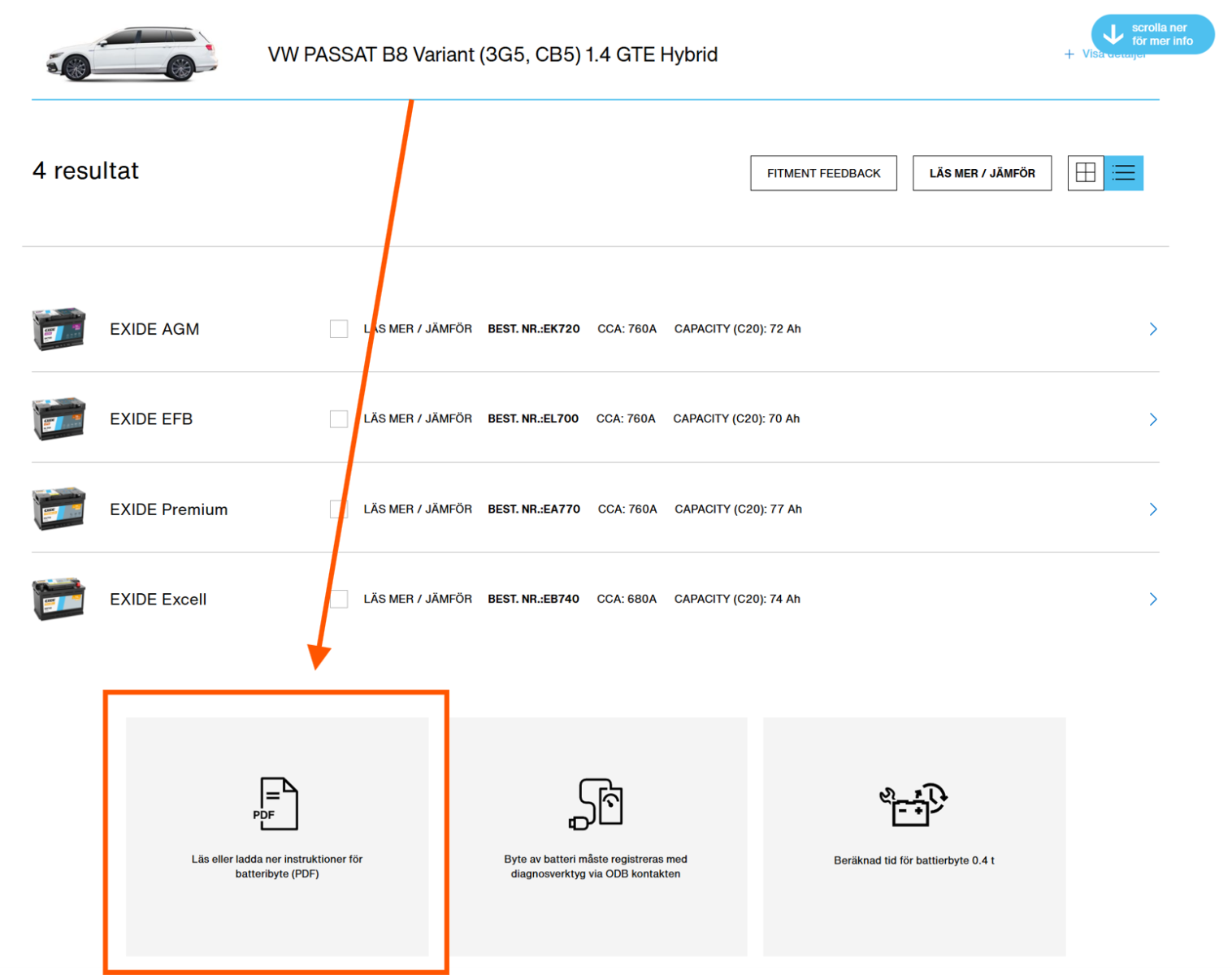
Task: Click the EXIDE AGM battery image
Action: (x=59, y=329)
